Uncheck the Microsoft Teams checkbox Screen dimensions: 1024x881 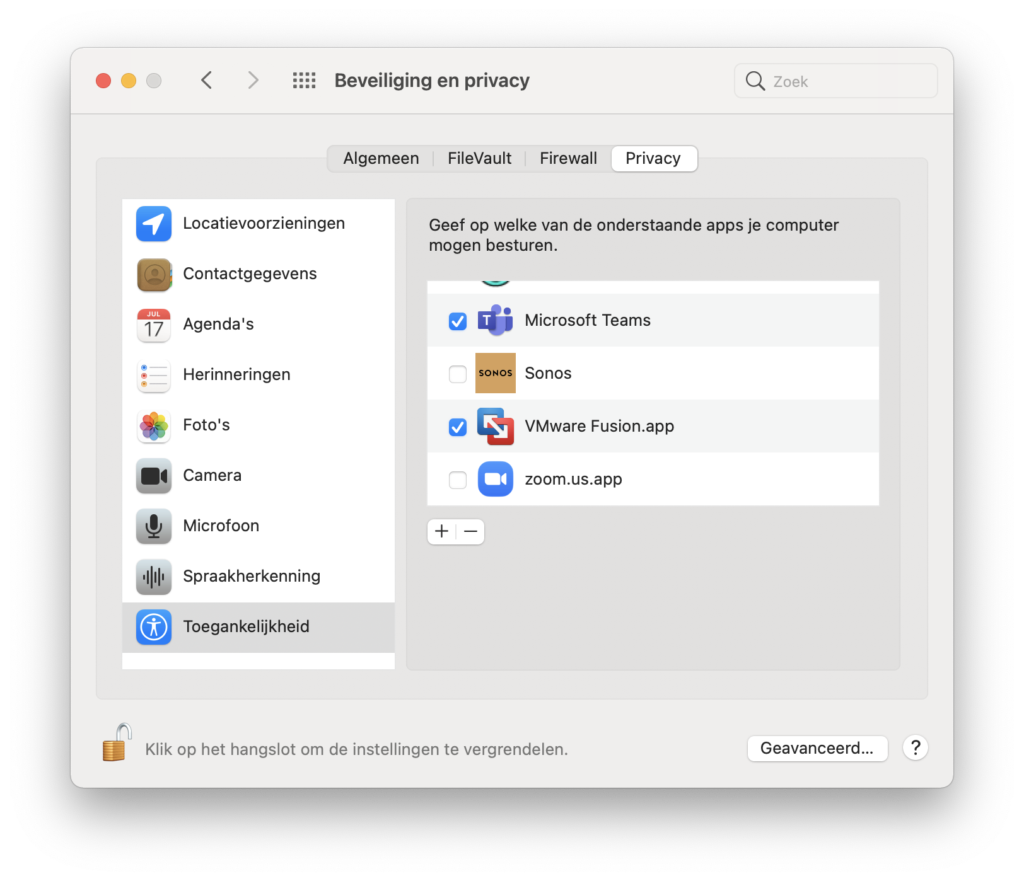click(x=458, y=321)
